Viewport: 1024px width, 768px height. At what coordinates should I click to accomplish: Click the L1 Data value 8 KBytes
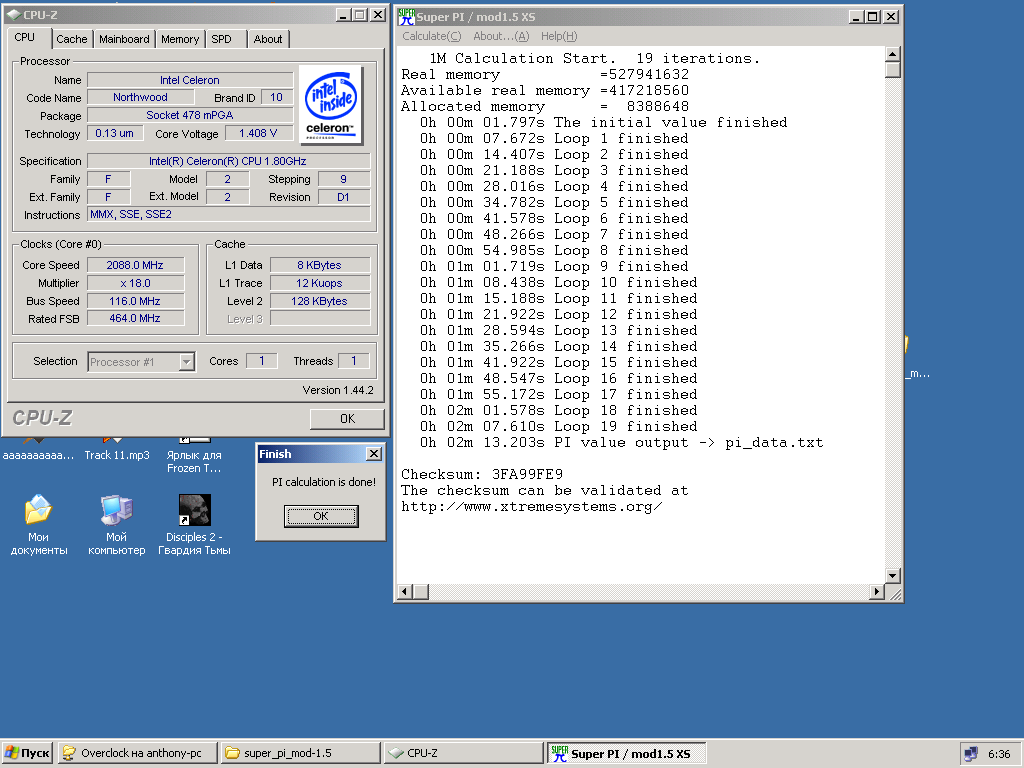[320, 265]
